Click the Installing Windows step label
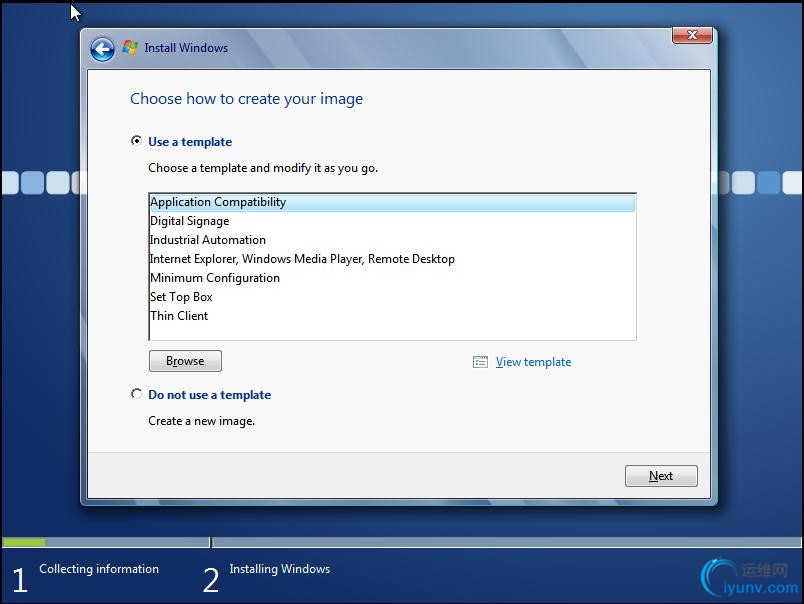Screen dimensions: 804x604 pyautogui.click(x=279, y=569)
